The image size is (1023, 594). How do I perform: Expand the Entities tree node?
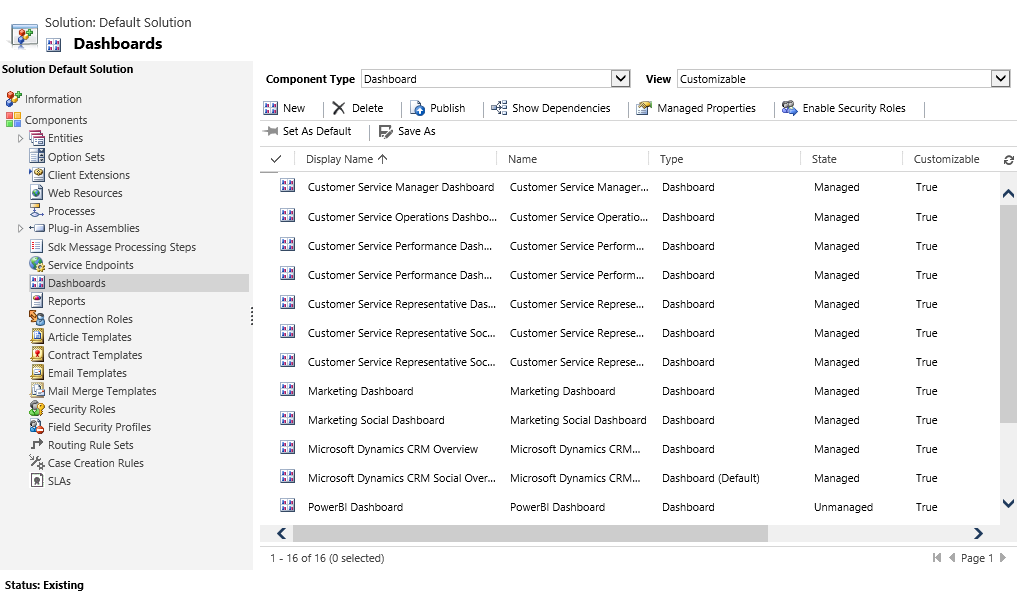21,138
